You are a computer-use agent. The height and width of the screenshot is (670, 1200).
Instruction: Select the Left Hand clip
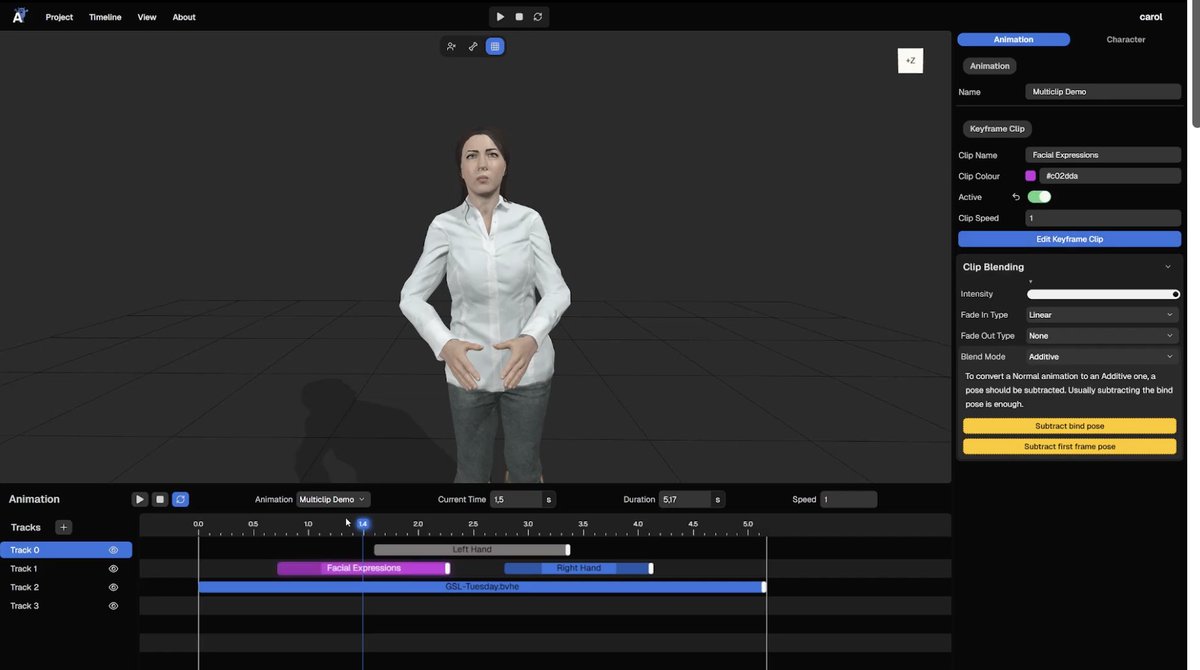471,550
